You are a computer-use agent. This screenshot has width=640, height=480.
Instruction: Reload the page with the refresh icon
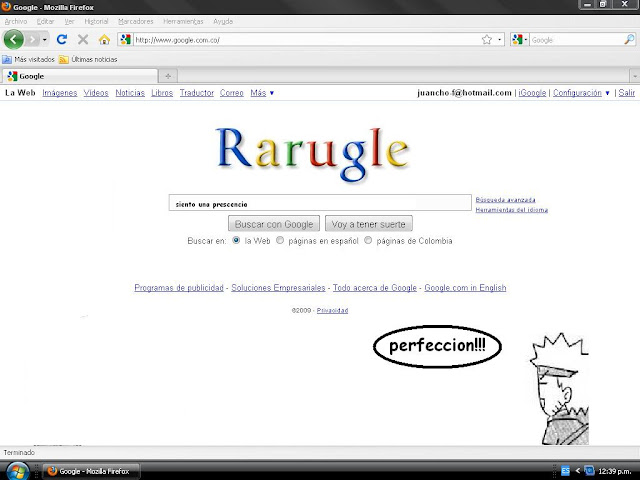62,40
